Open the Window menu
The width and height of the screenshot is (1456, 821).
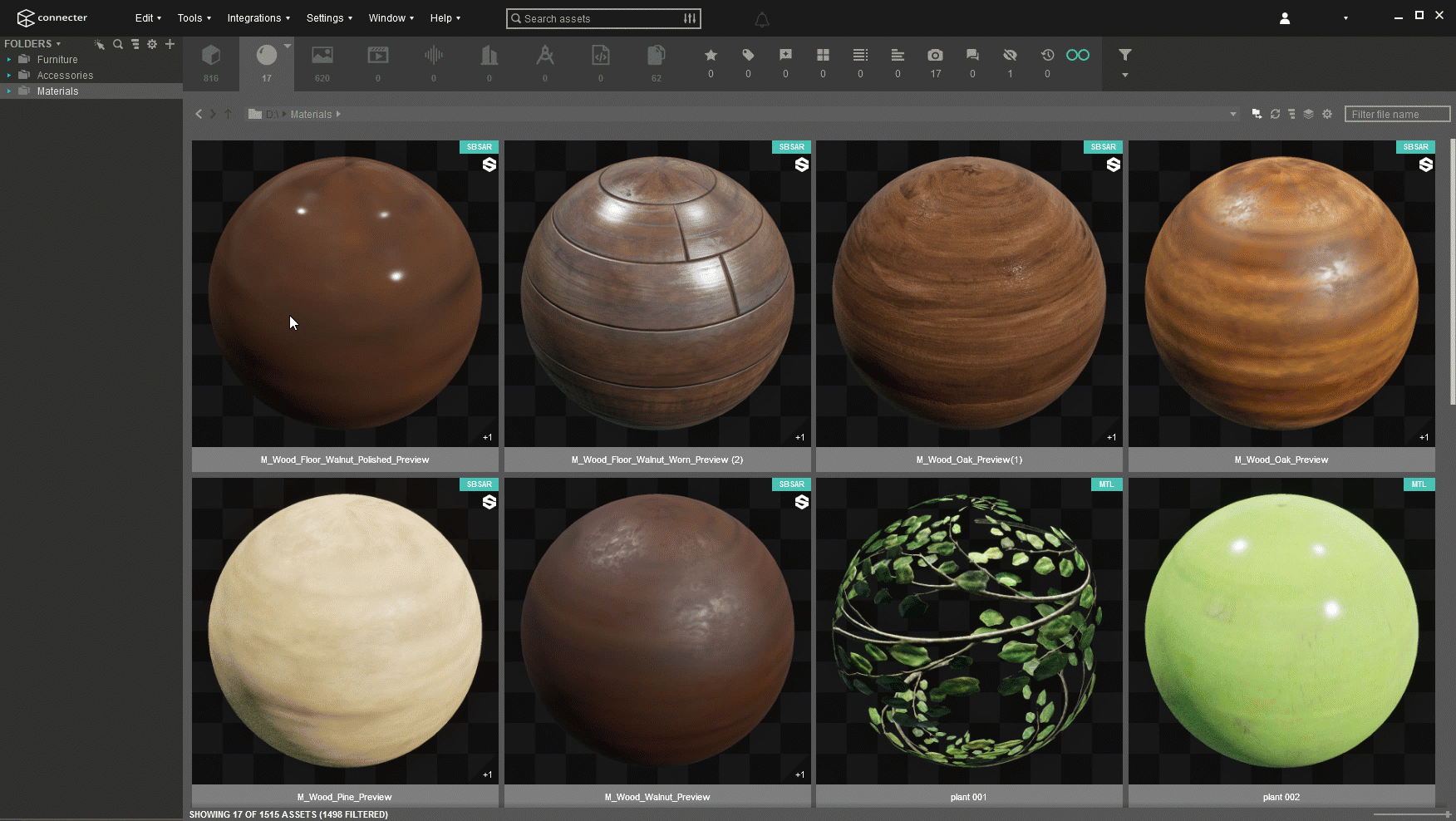[391, 17]
